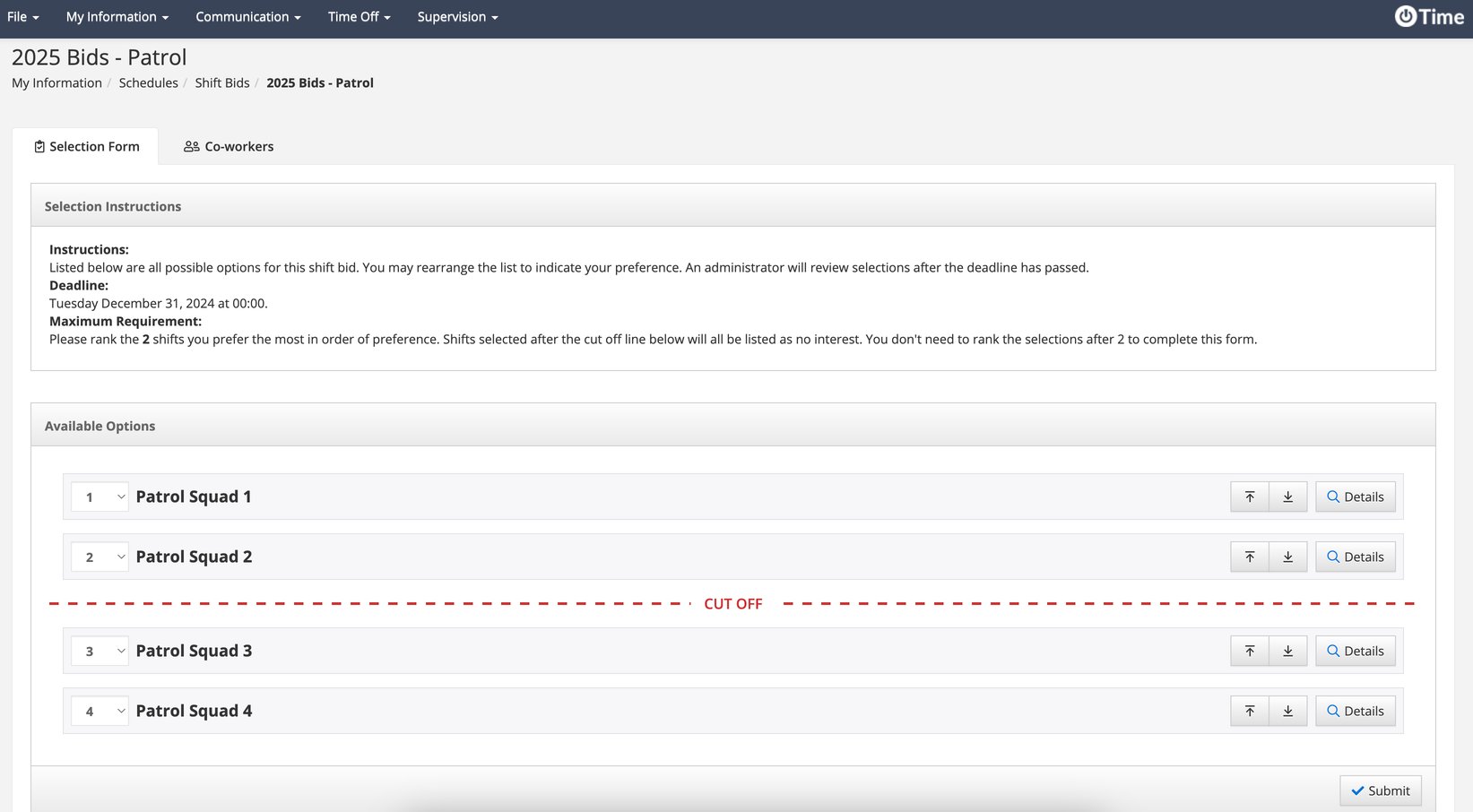Navigate to Schedules via breadcrumb
Image resolution: width=1473 pixels, height=812 pixels.
[x=148, y=82]
